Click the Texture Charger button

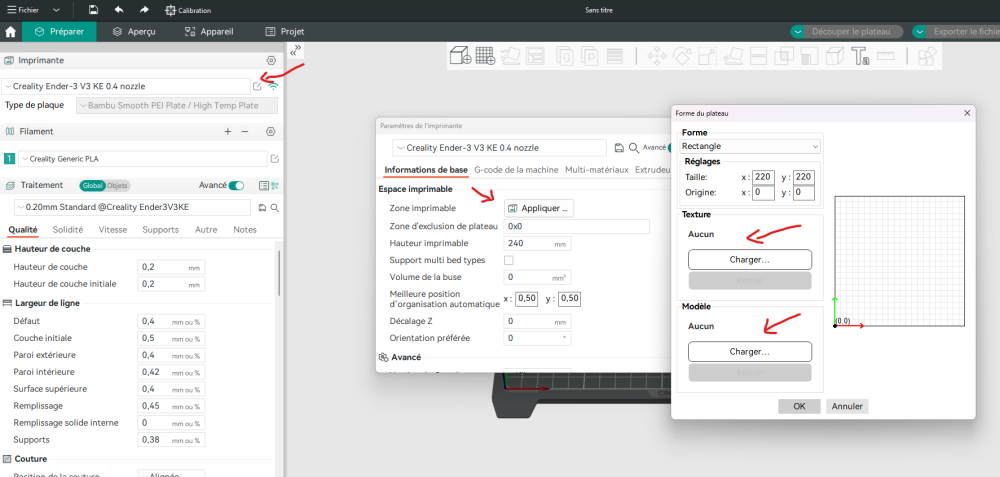(x=750, y=260)
